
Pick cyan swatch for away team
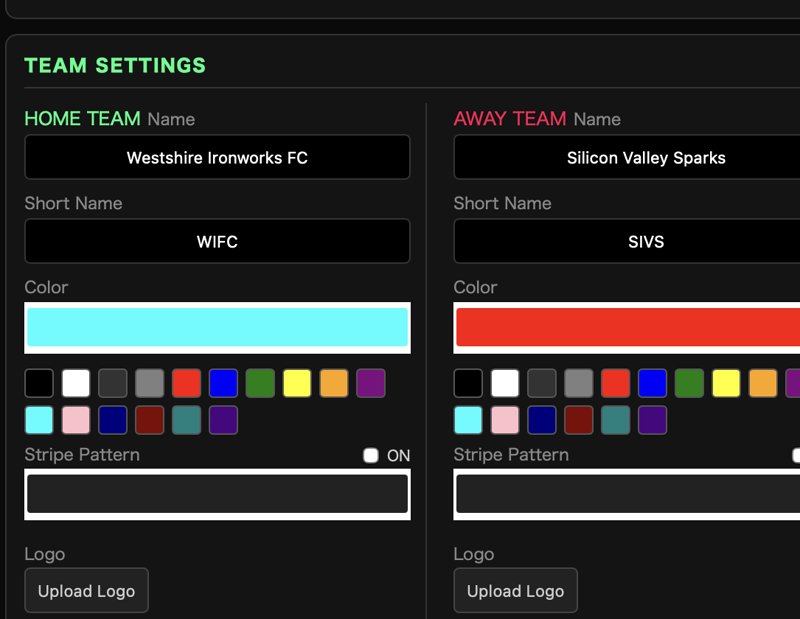(x=468, y=420)
